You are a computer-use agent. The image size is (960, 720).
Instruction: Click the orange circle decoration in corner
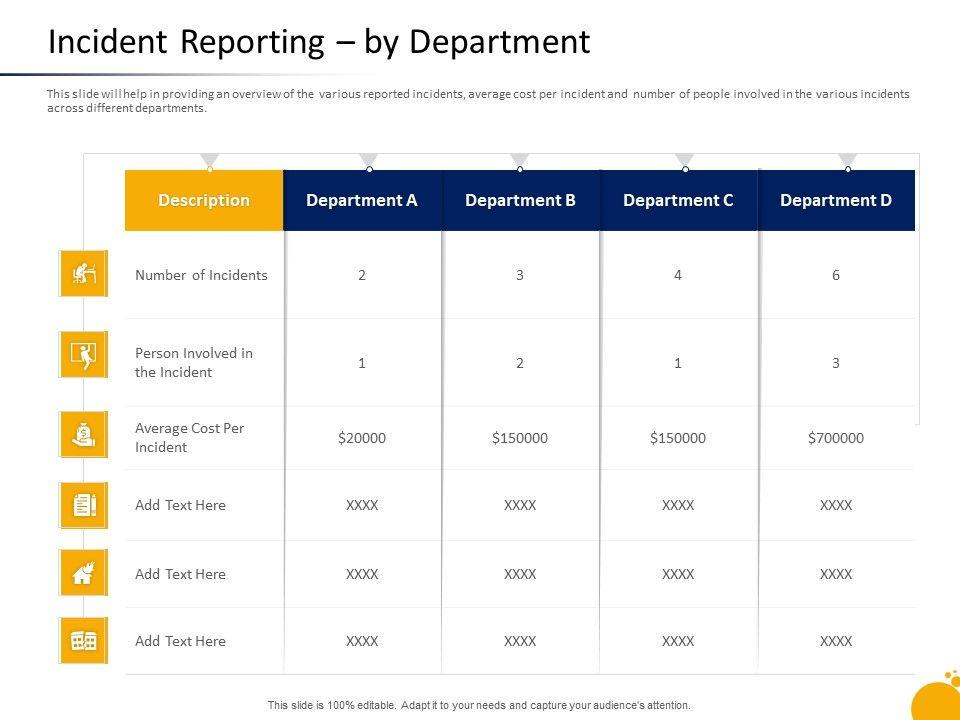(940, 698)
